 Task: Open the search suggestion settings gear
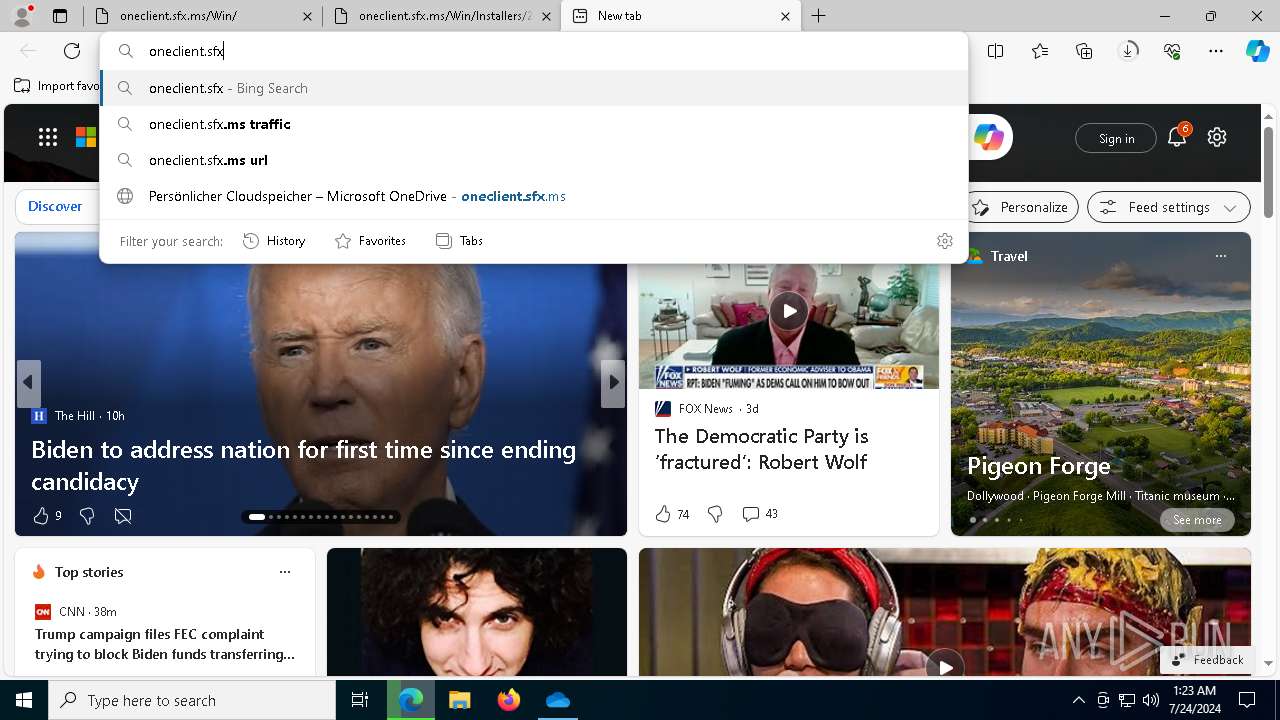pyautogui.click(x=945, y=241)
